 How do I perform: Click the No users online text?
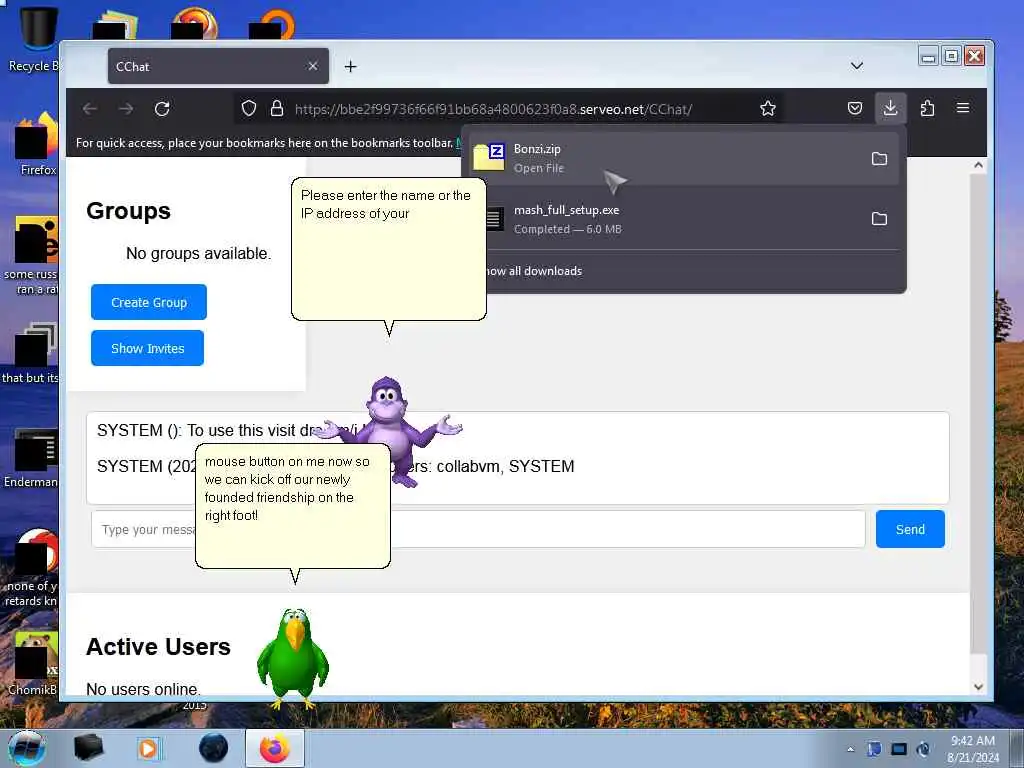144,689
